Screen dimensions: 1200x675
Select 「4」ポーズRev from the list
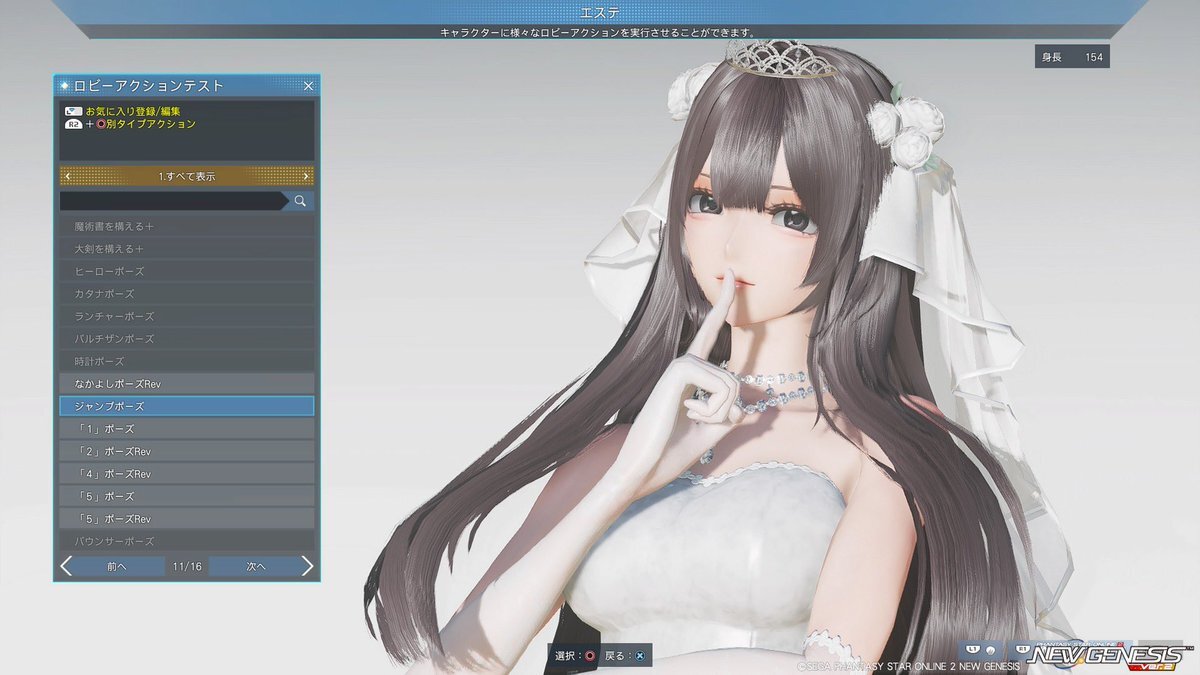pos(187,474)
